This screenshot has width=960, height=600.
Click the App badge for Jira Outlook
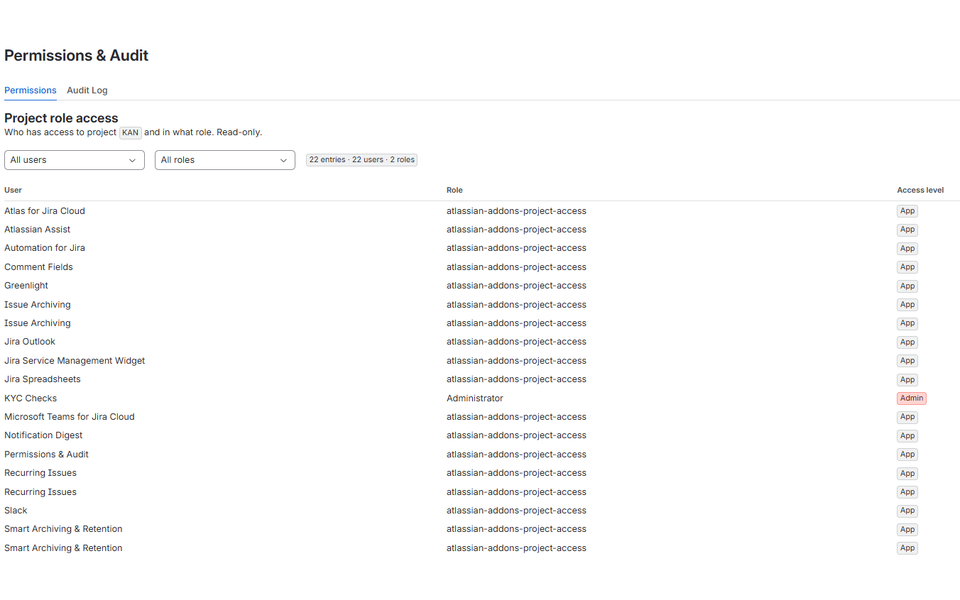click(x=907, y=342)
